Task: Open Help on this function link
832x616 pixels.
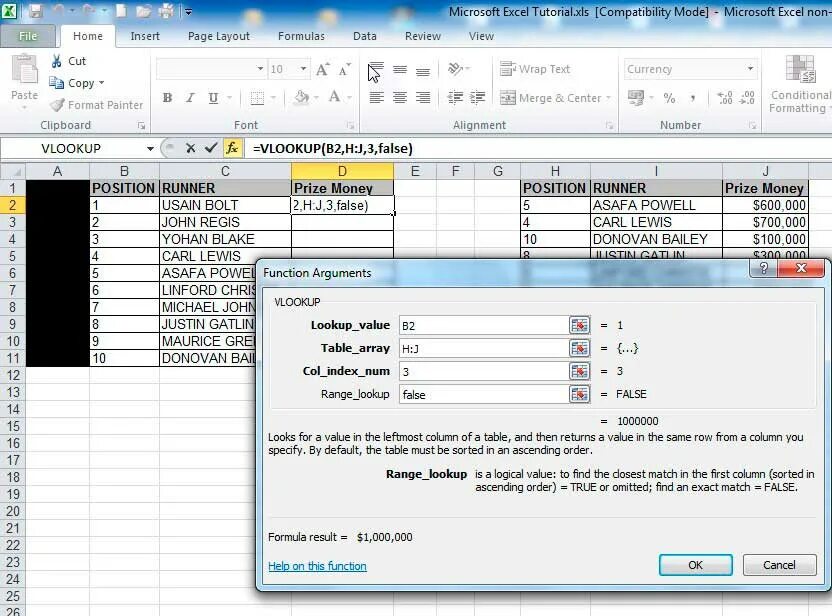Action: pyautogui.click(x=317, y=566)
